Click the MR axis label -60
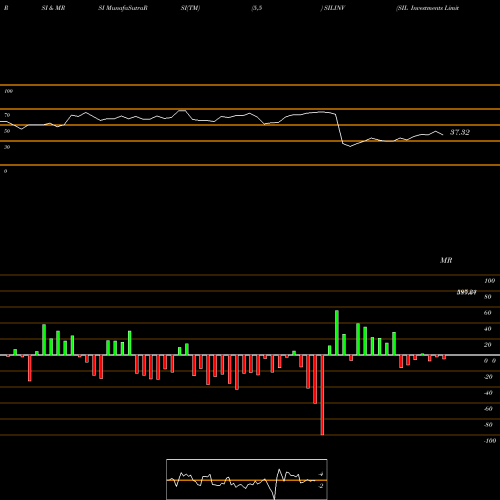Image resolution: width=500 pixels, height=500 pixels. pyautogui.click(x=488, y=409)
